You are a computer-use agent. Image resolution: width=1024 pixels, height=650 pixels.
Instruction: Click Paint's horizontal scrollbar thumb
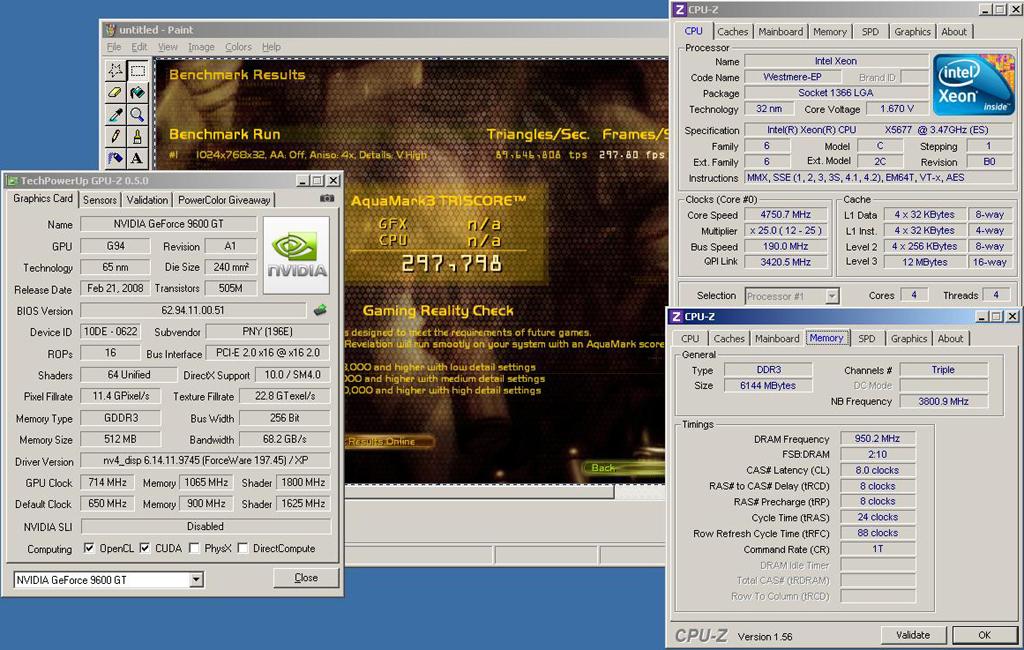tap(479, 492)
